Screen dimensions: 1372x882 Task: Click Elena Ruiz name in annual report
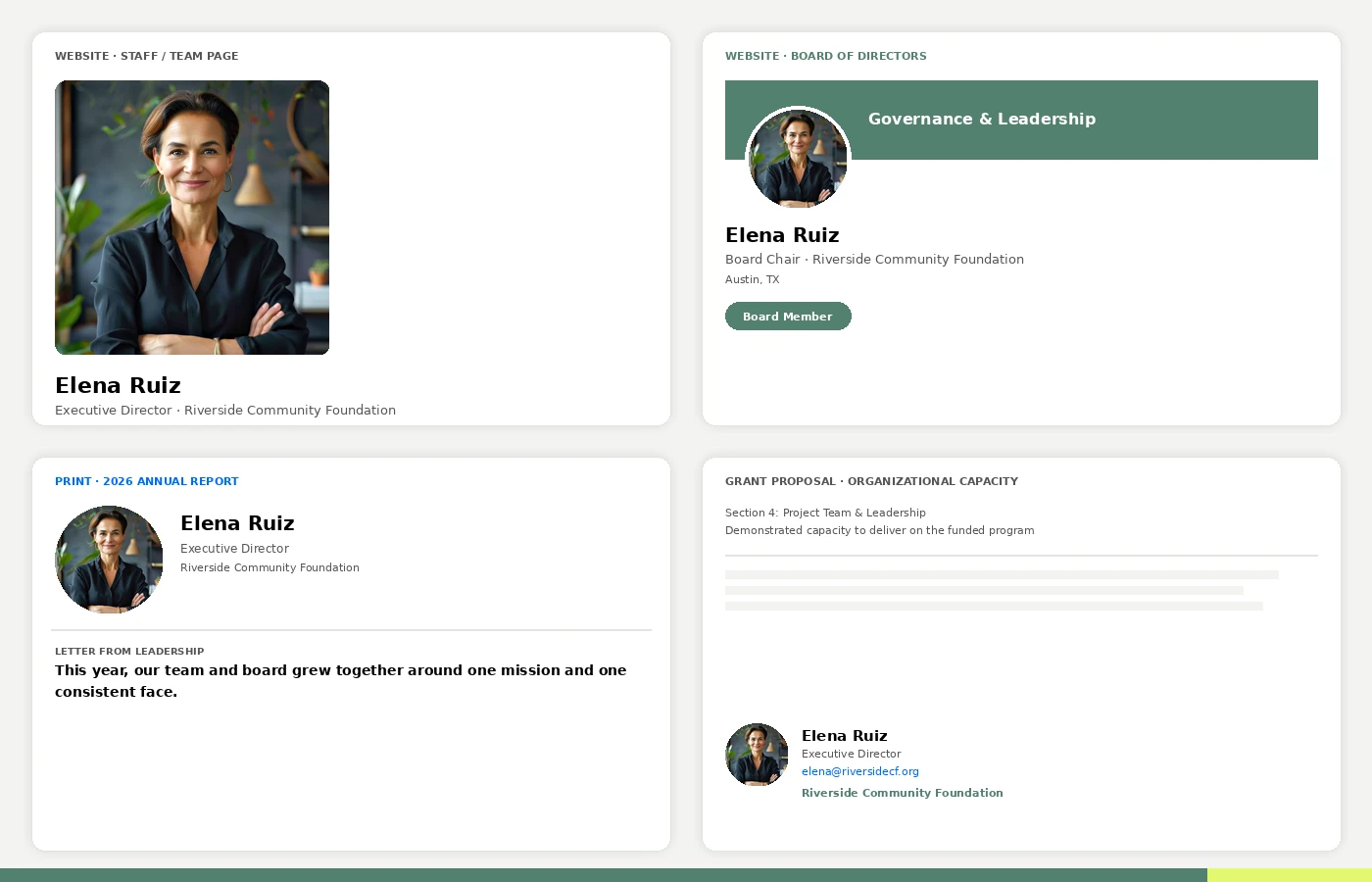237,523
